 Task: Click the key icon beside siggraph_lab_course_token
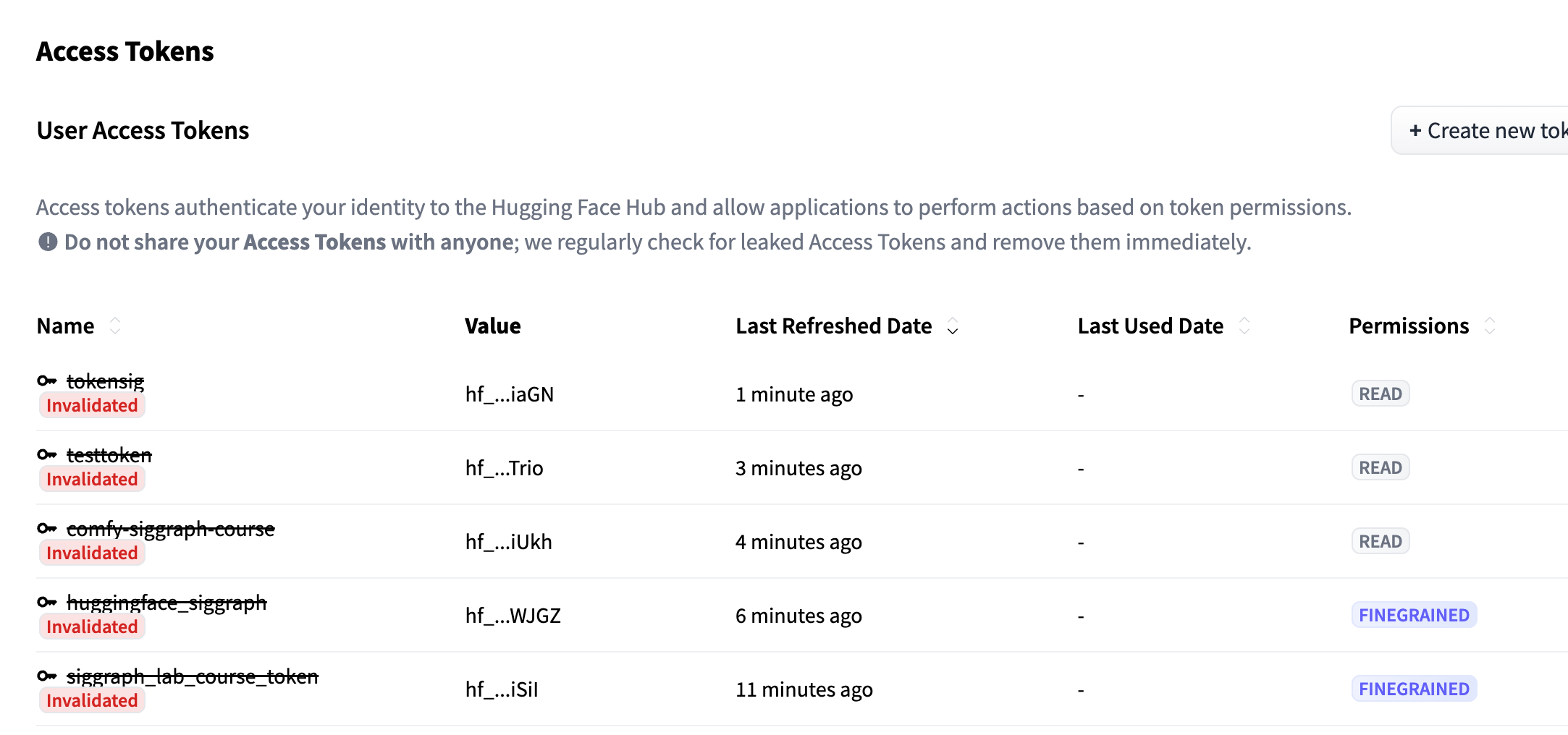47,676
